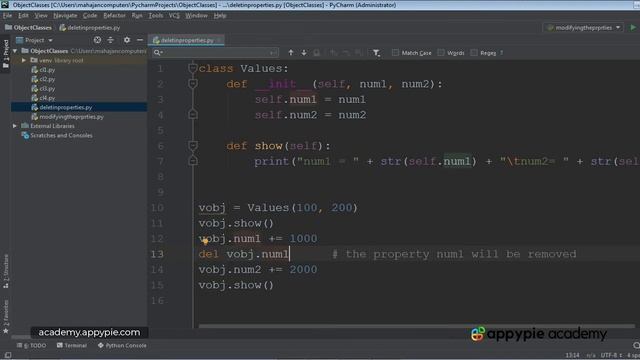Click the tool windows toggle in bottom-left corner
The width and height of the screenshot is (640, 360).
(8, 355)
